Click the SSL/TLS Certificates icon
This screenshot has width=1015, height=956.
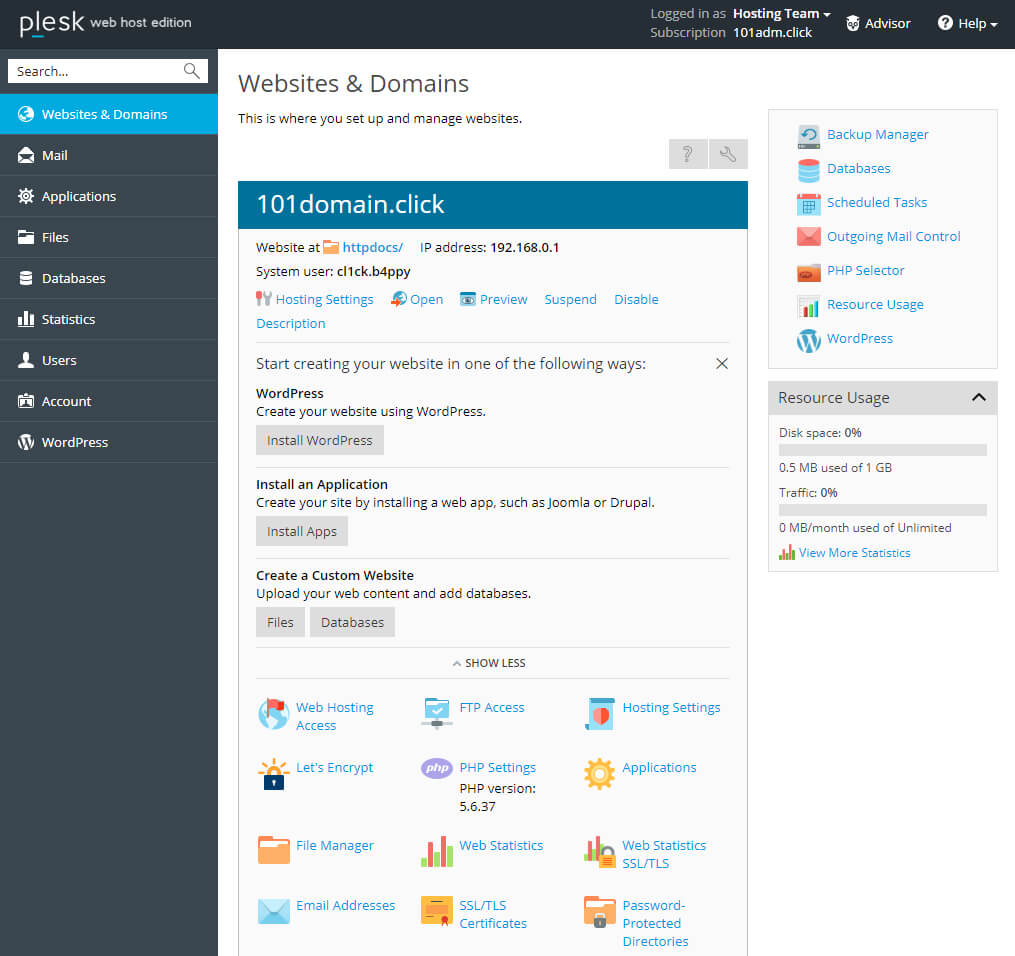(437, 911)
